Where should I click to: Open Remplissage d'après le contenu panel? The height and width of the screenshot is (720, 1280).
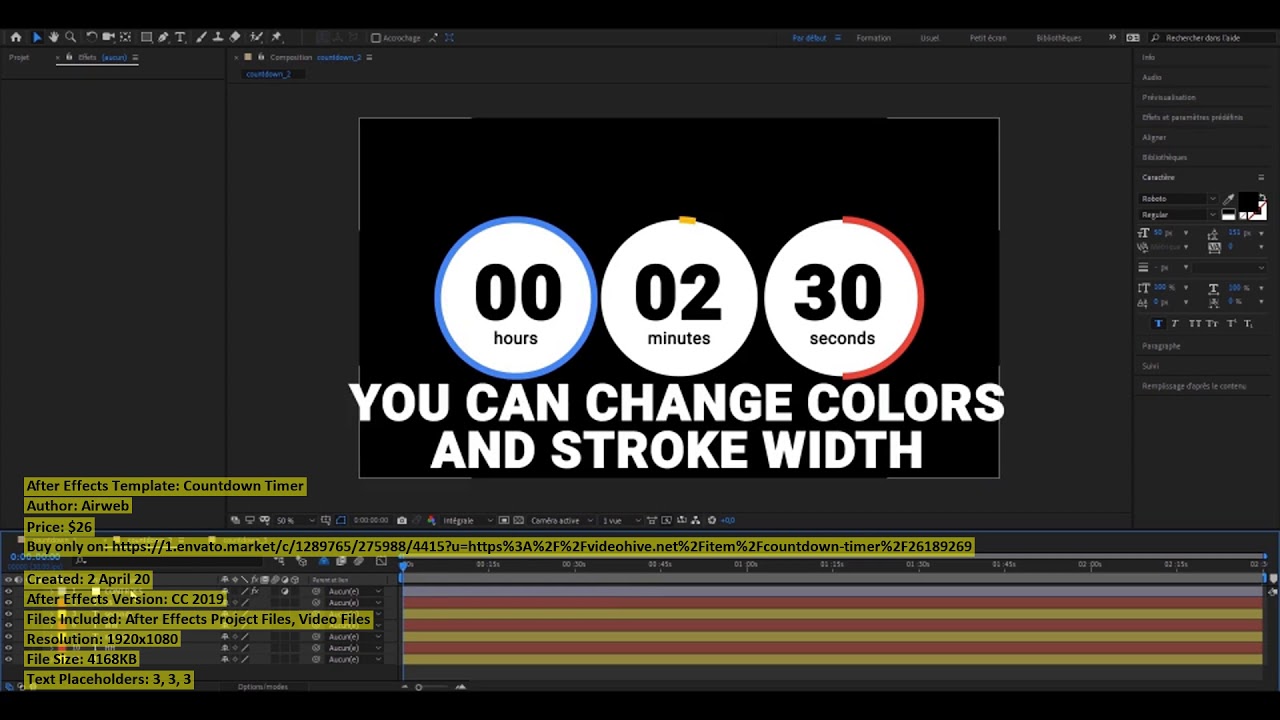[x=1194, y=386]
